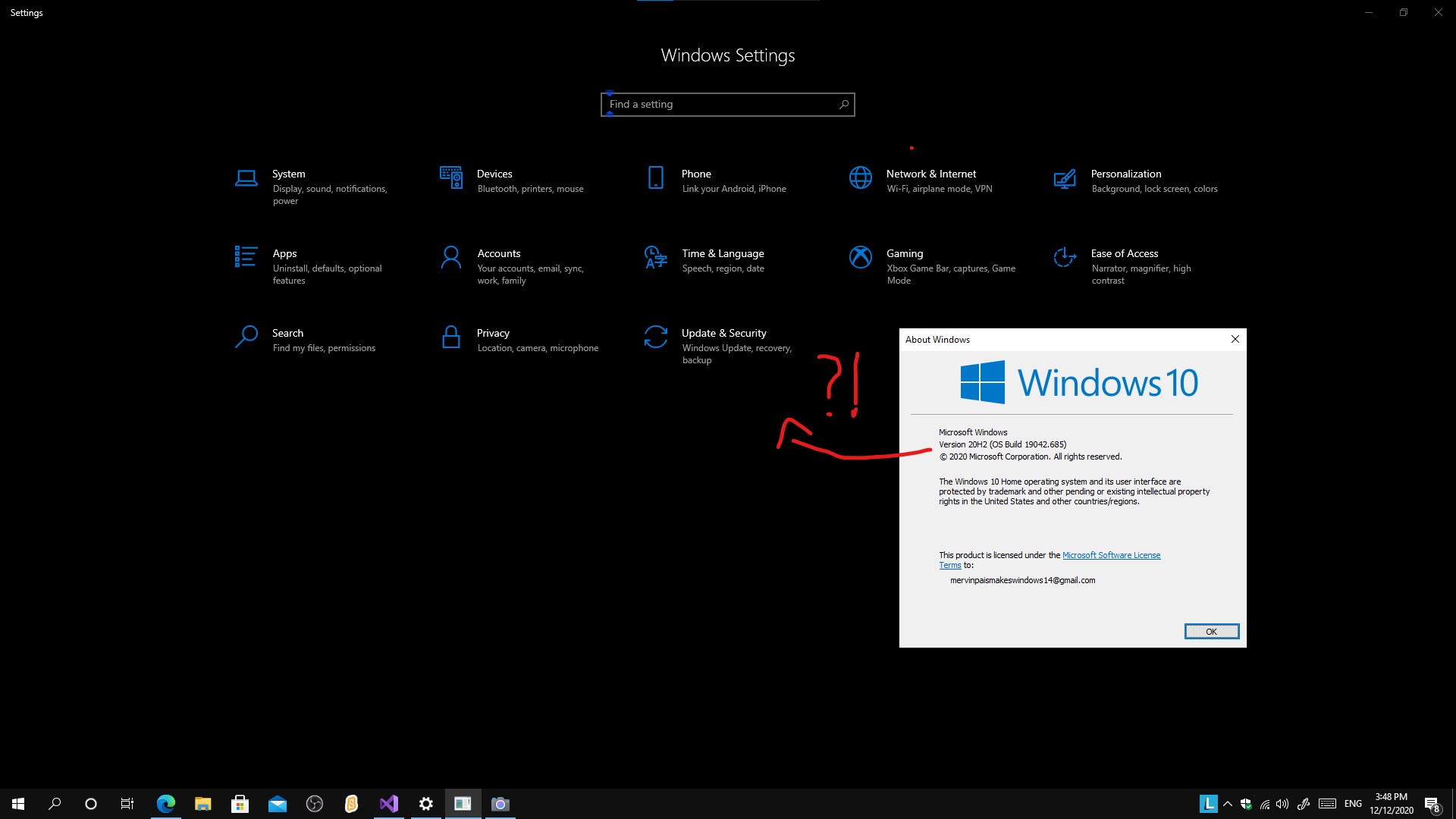Image resolution: width=1456 pixels, height=819 pixels.
Task: Open the Gaming Xbox icon
Action: 861,257
